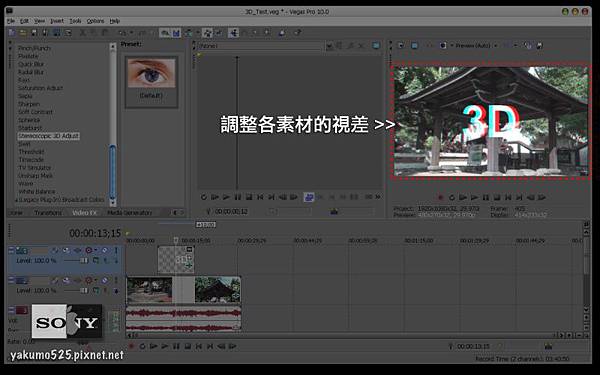Image resolution: width=600 pixels, height=375 pixels.
Task: Click Copy Snapshot icon in preview toolbar
Action: click(528, 46)
